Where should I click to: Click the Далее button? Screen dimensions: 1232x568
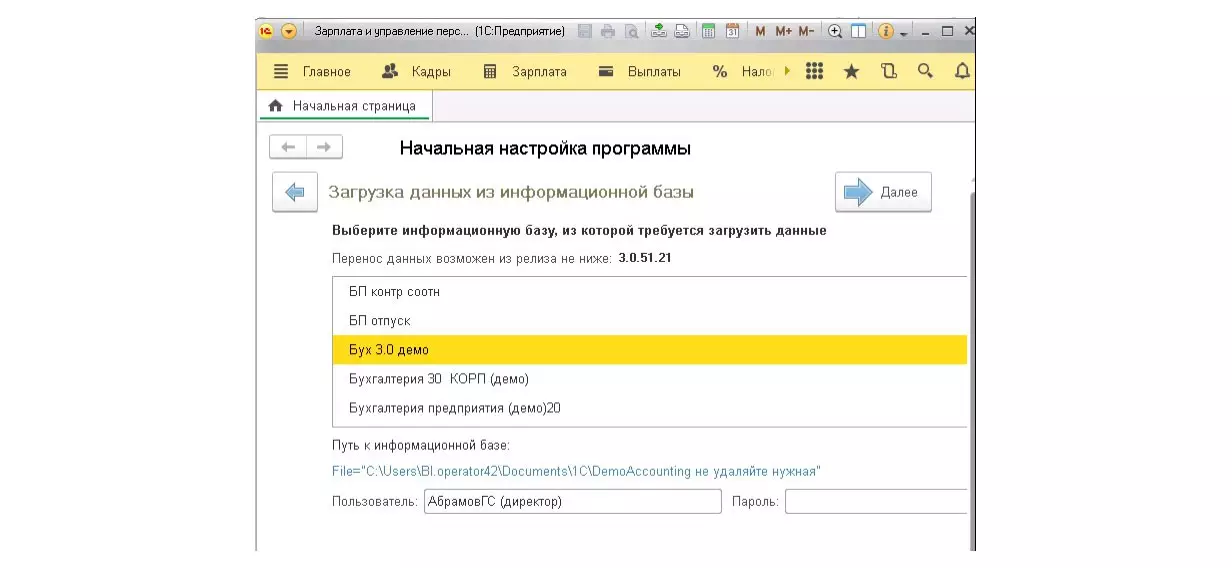[883, 192]
